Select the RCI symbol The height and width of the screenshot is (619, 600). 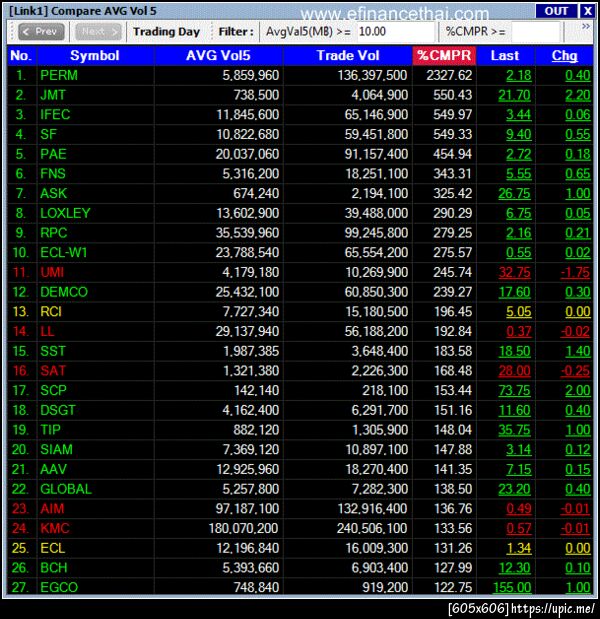(51, 312)
